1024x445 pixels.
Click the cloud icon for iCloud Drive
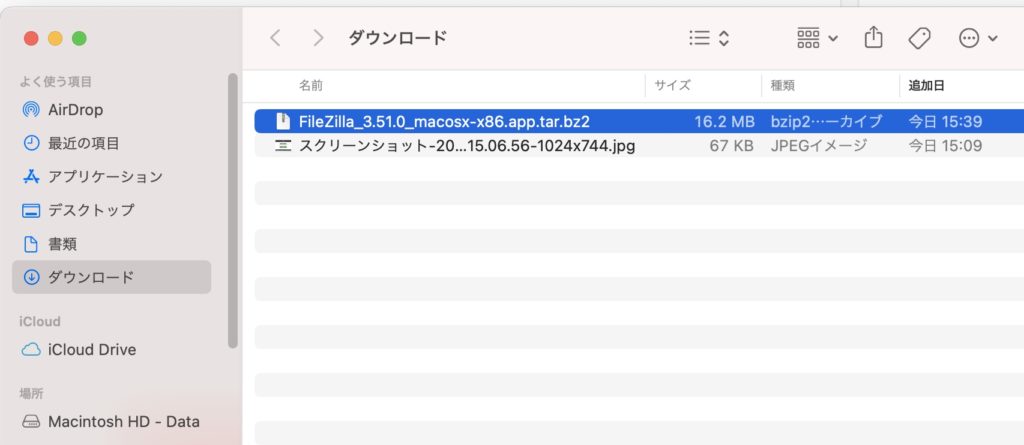pyautogui.click(x=31, y=350)
